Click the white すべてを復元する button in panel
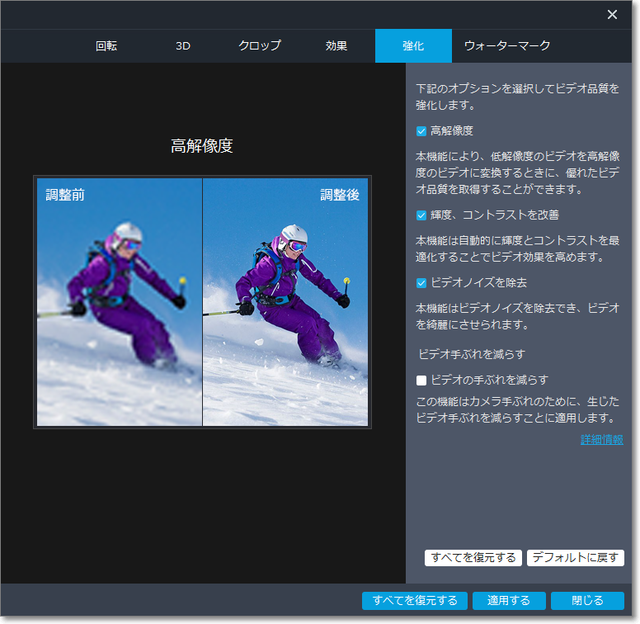This screenshot has width=640, height=624. (x=473, y=558)
